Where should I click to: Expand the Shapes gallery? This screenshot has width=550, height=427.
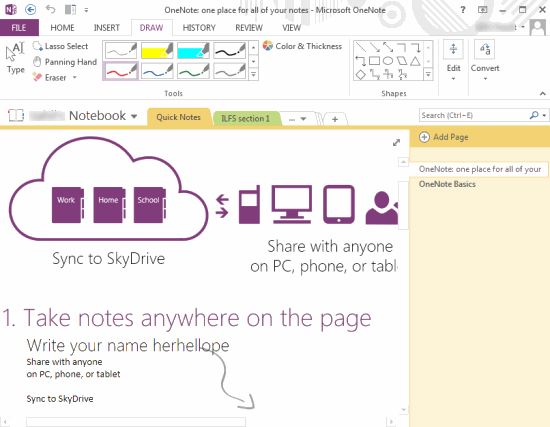coord(428,74)
